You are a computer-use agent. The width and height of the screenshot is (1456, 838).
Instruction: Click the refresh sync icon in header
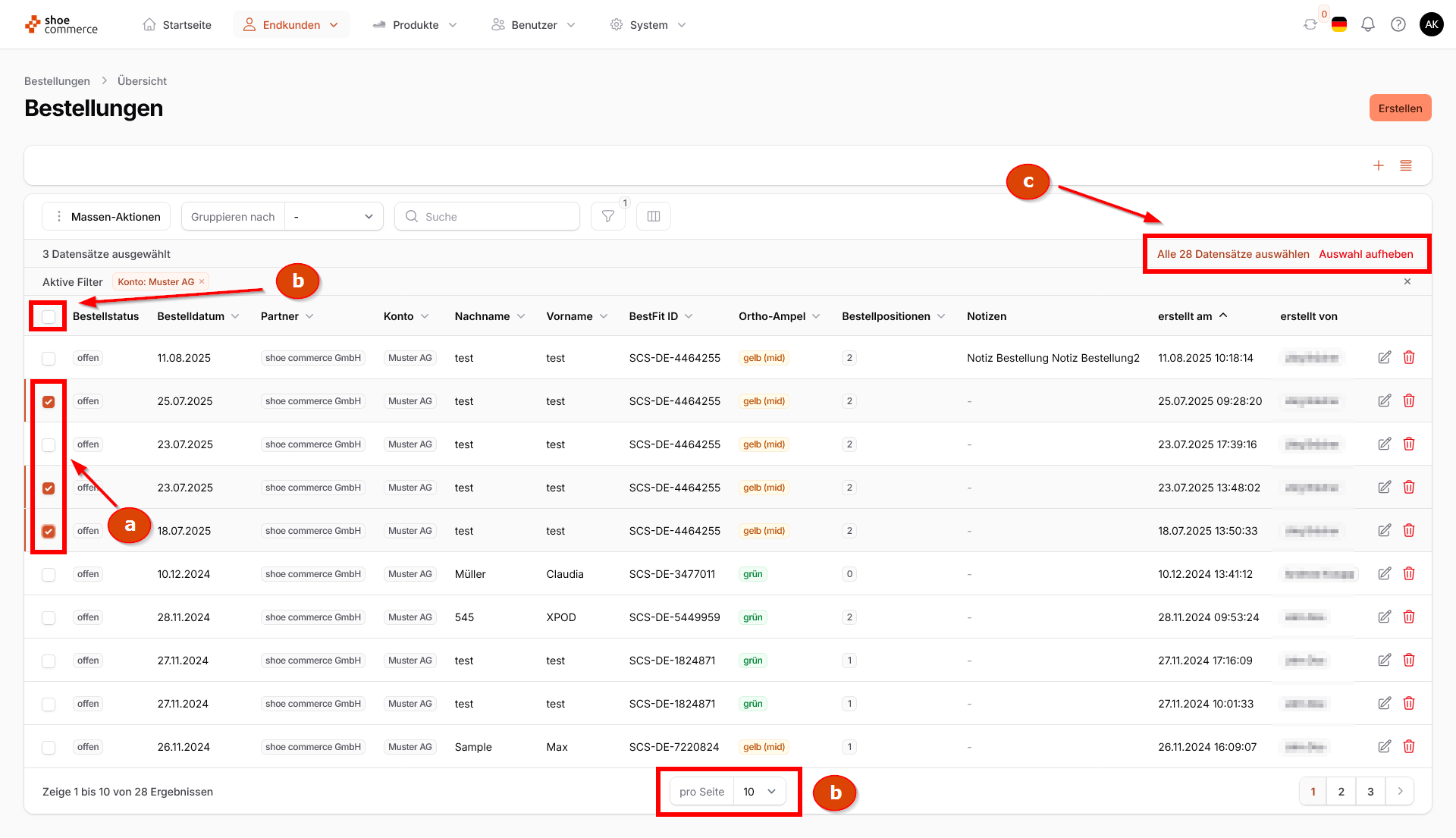pyautogui.click(x=1310, y=25)
